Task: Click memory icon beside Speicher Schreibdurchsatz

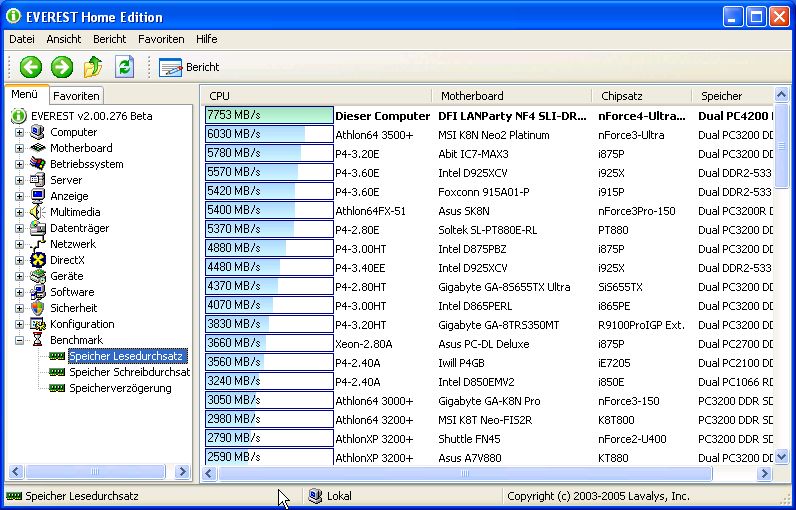Action: (x=57, y=372)
